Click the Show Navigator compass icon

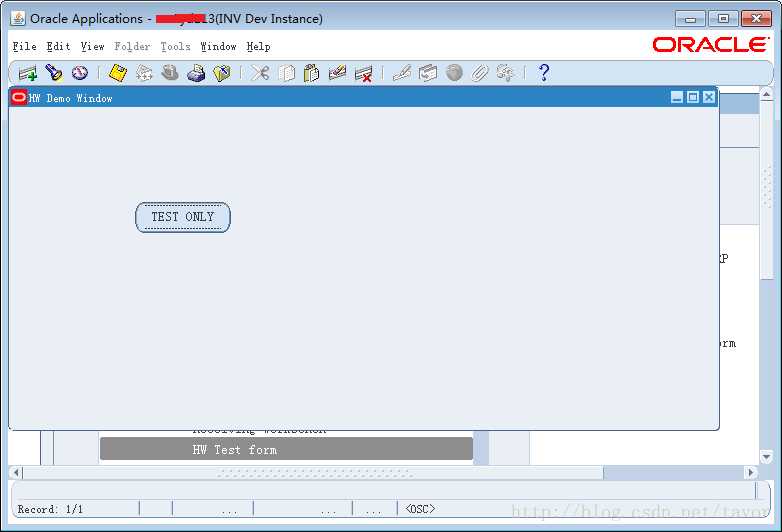click(80, 73)
